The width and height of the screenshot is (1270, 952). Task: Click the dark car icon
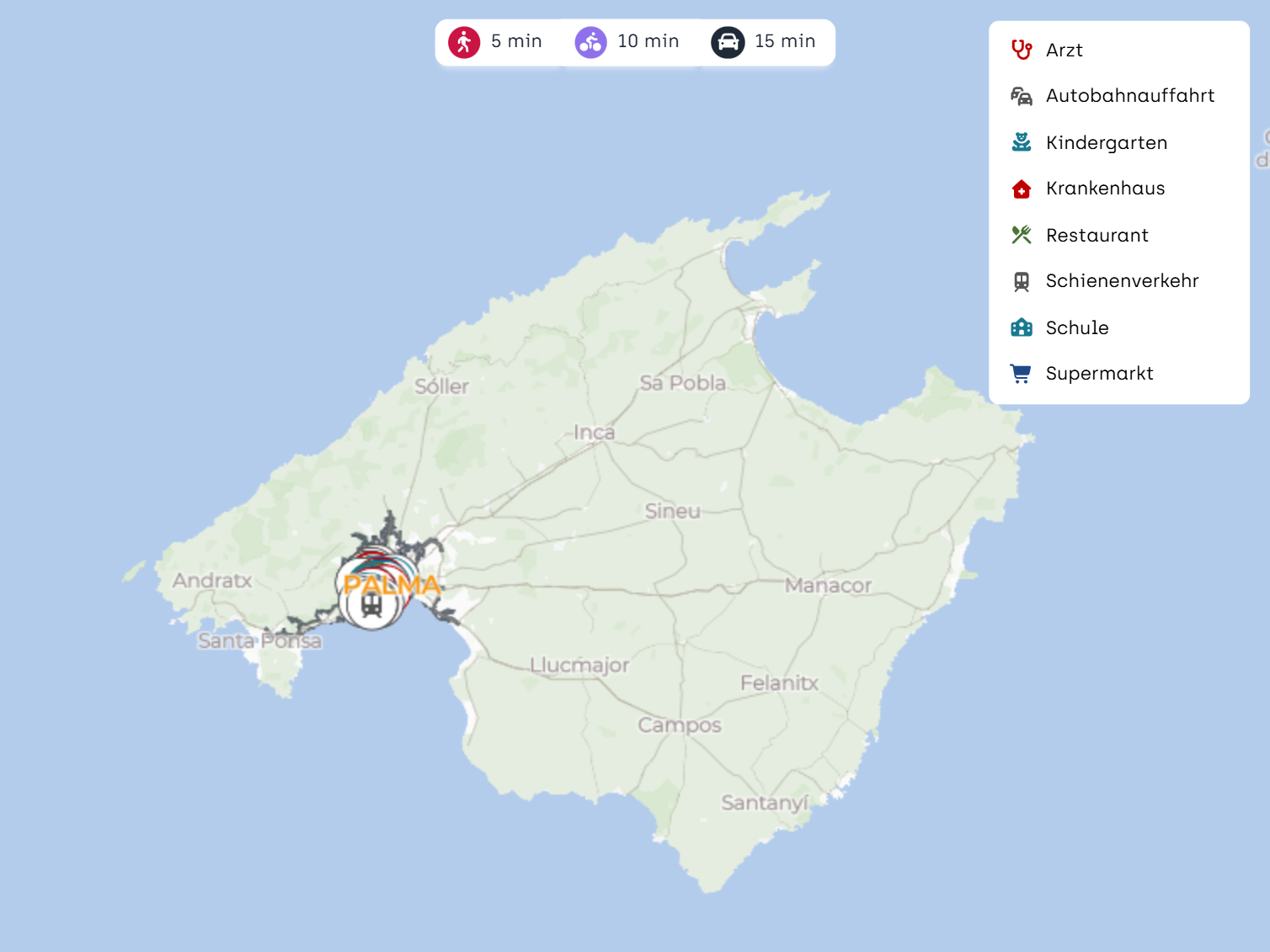728,42
